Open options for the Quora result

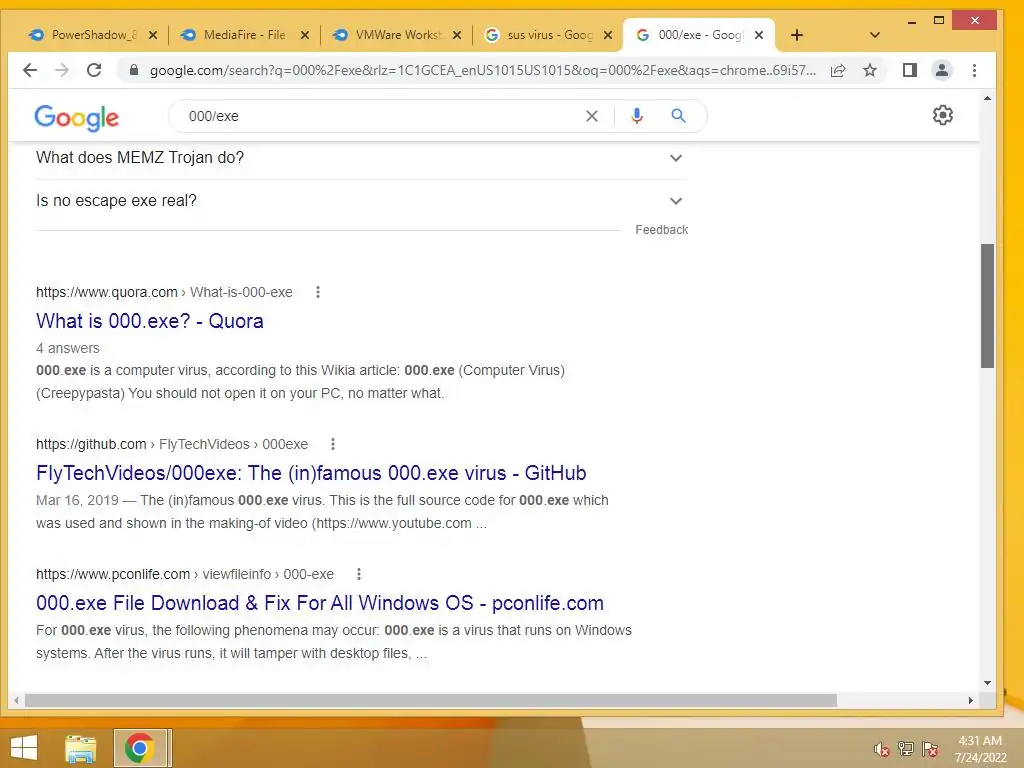(x=318, y=293)
